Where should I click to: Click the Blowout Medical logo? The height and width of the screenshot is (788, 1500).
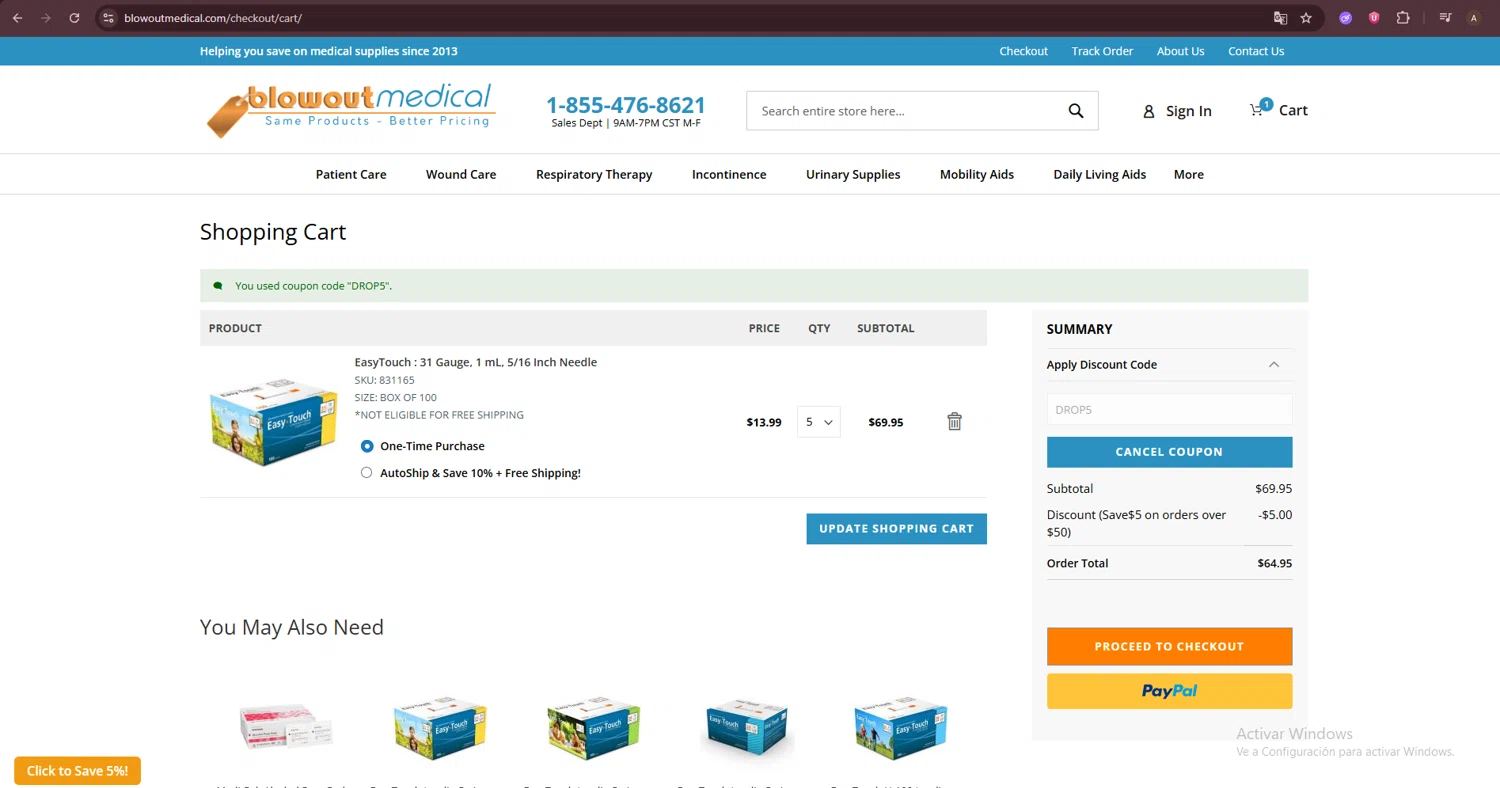point(350,110)
